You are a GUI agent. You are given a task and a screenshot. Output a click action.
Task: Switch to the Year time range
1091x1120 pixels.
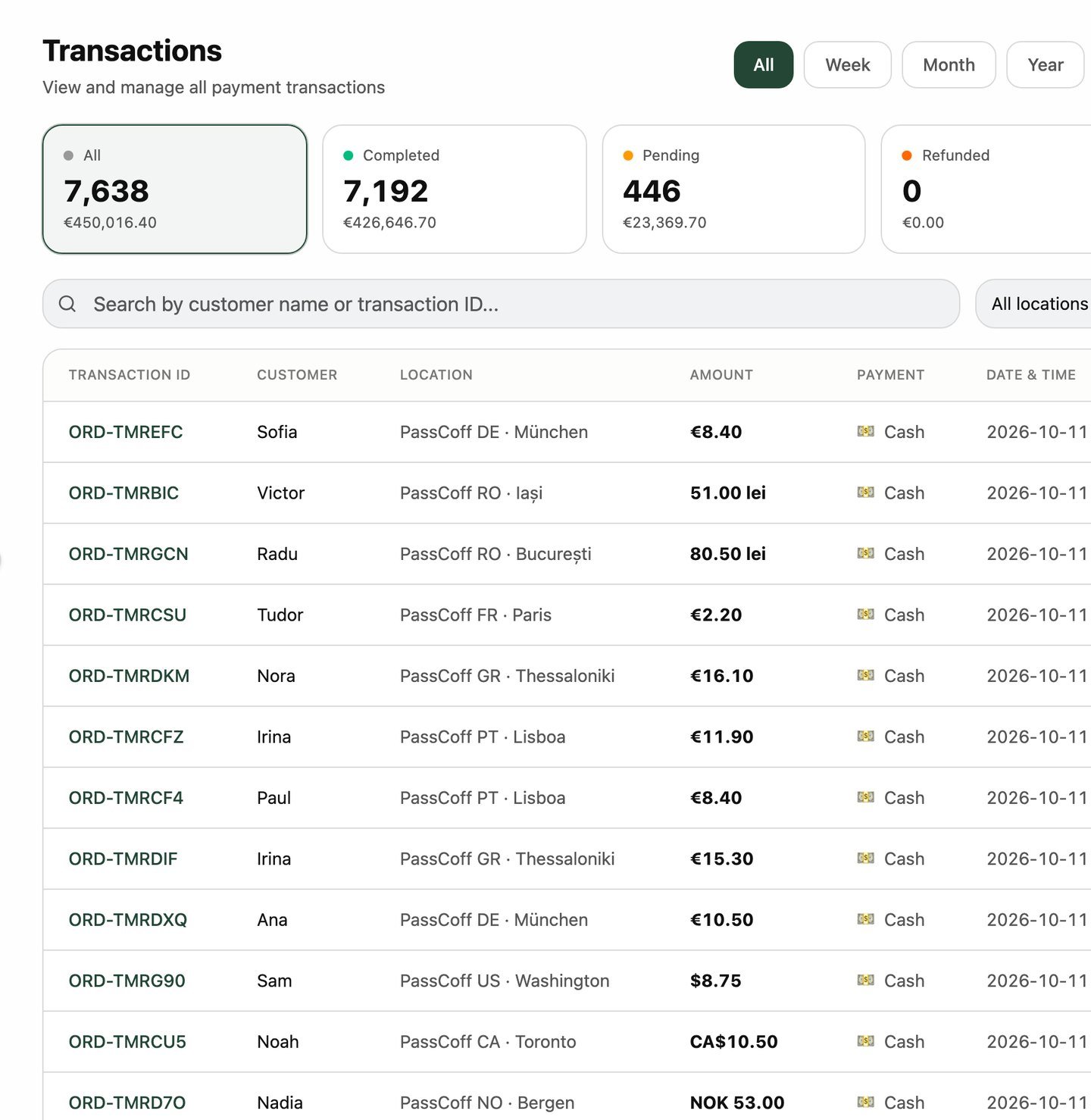(x=1046, y=65)
